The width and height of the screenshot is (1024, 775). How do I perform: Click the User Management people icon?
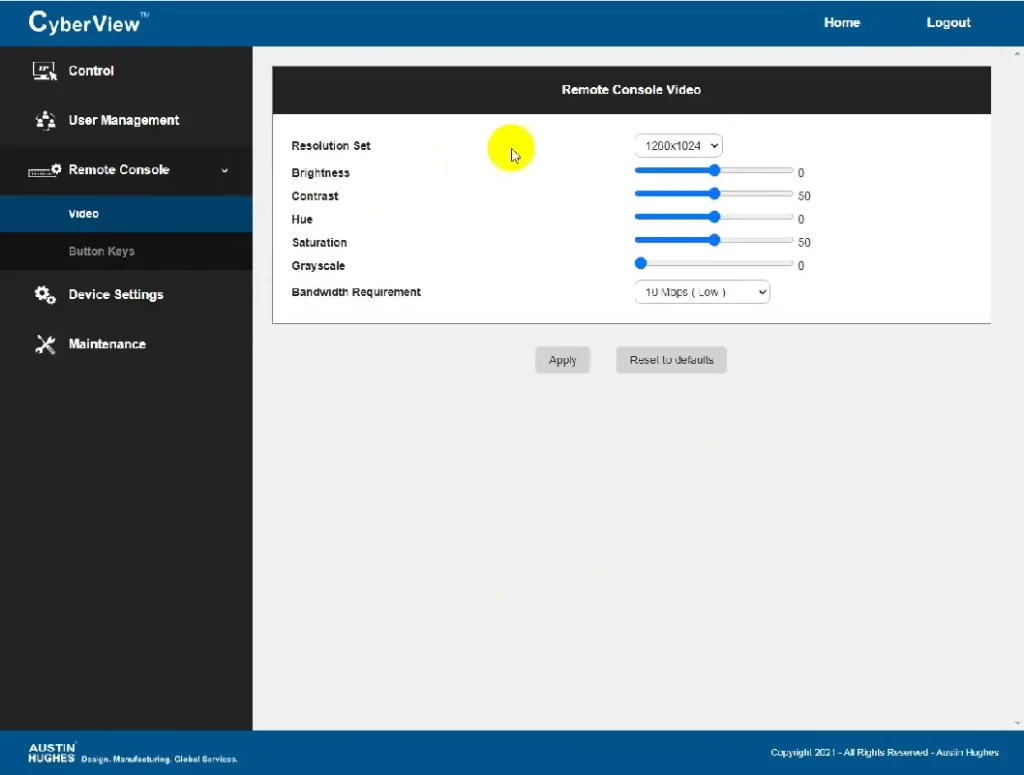45,120
